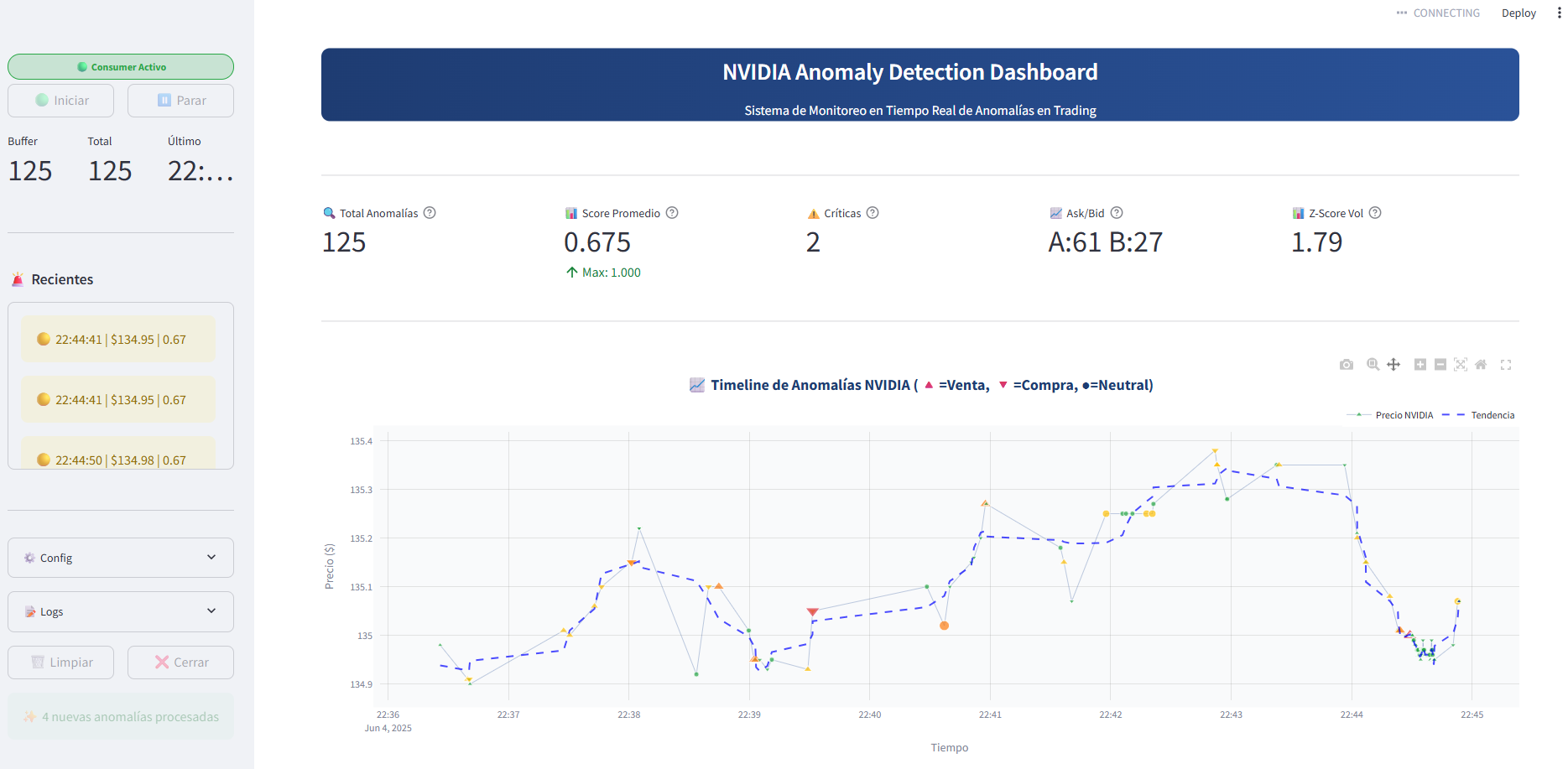Click the Parar button
Image resolution: width=1568 pixels, height=769 pixels.
pyautogui.click(x=180, y=101)
